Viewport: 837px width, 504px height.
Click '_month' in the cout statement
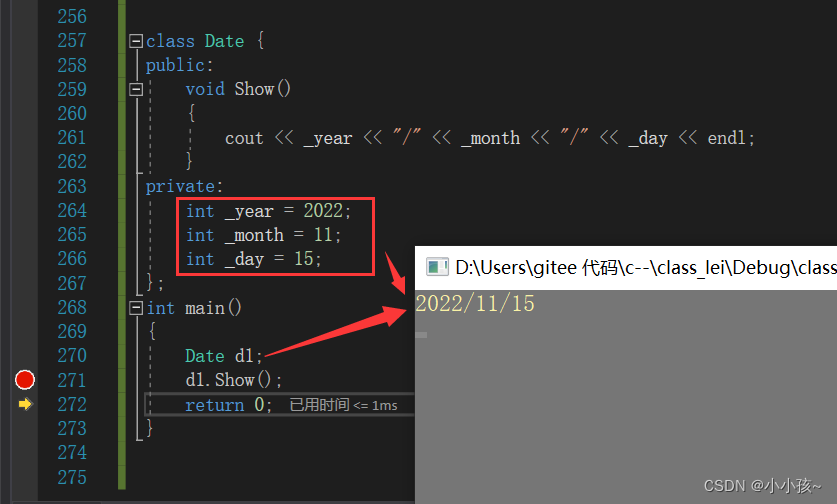(490, 138)
